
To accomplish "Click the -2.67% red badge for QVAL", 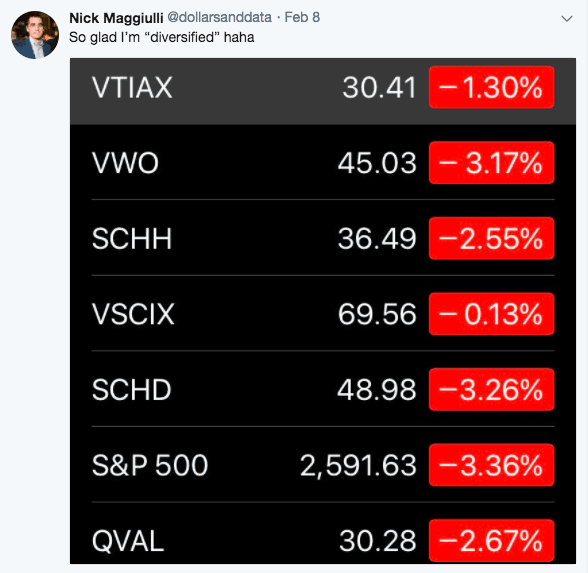I will coord(492,541).
